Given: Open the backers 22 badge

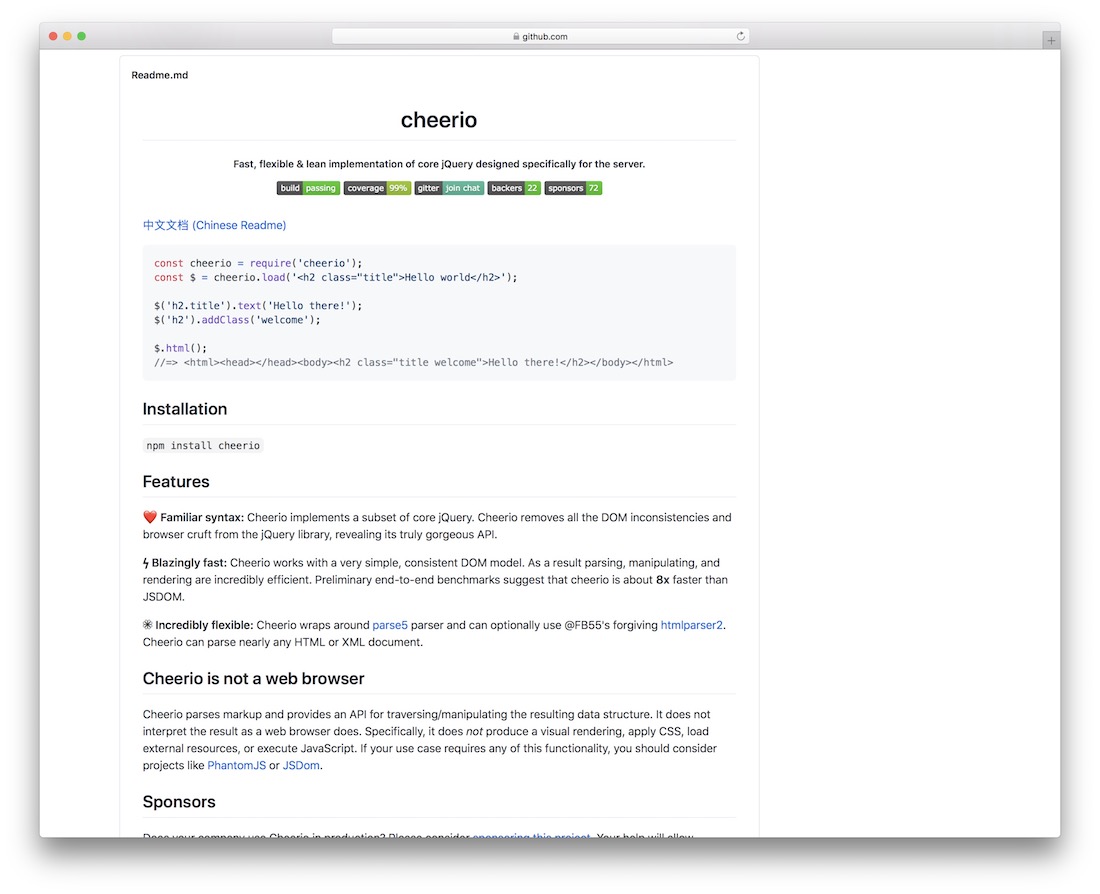Looking at the screenshot, I should 514,188.
